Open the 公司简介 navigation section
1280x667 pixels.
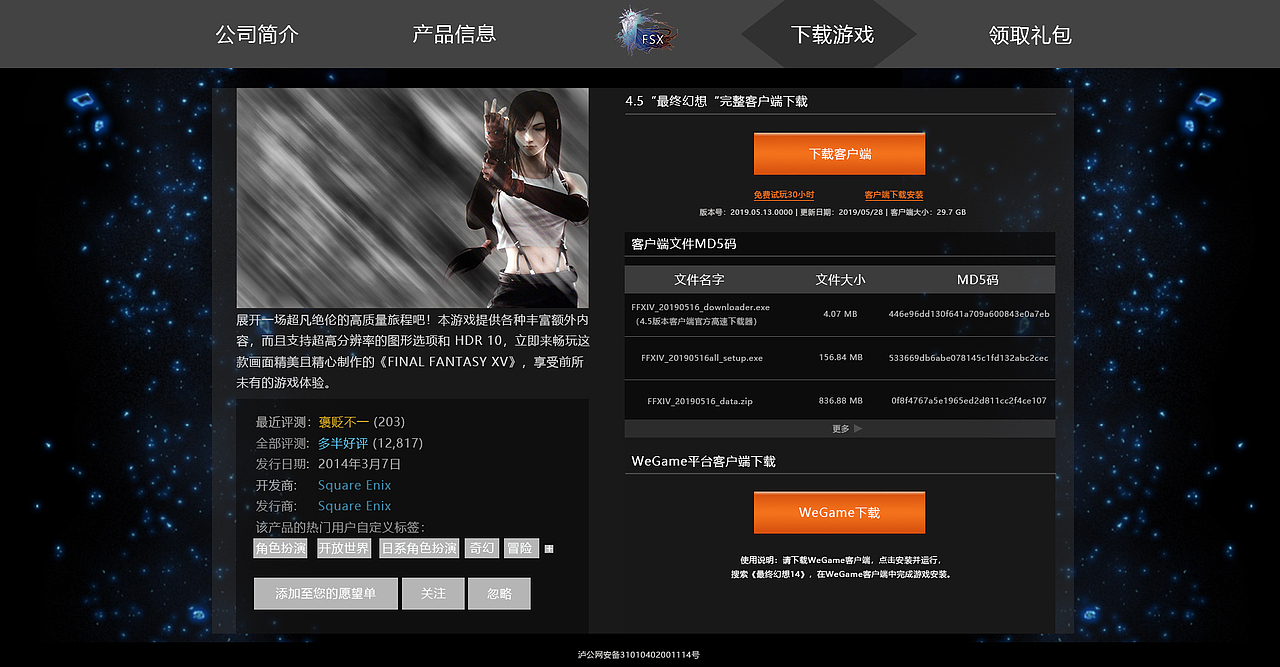[257, 33]
